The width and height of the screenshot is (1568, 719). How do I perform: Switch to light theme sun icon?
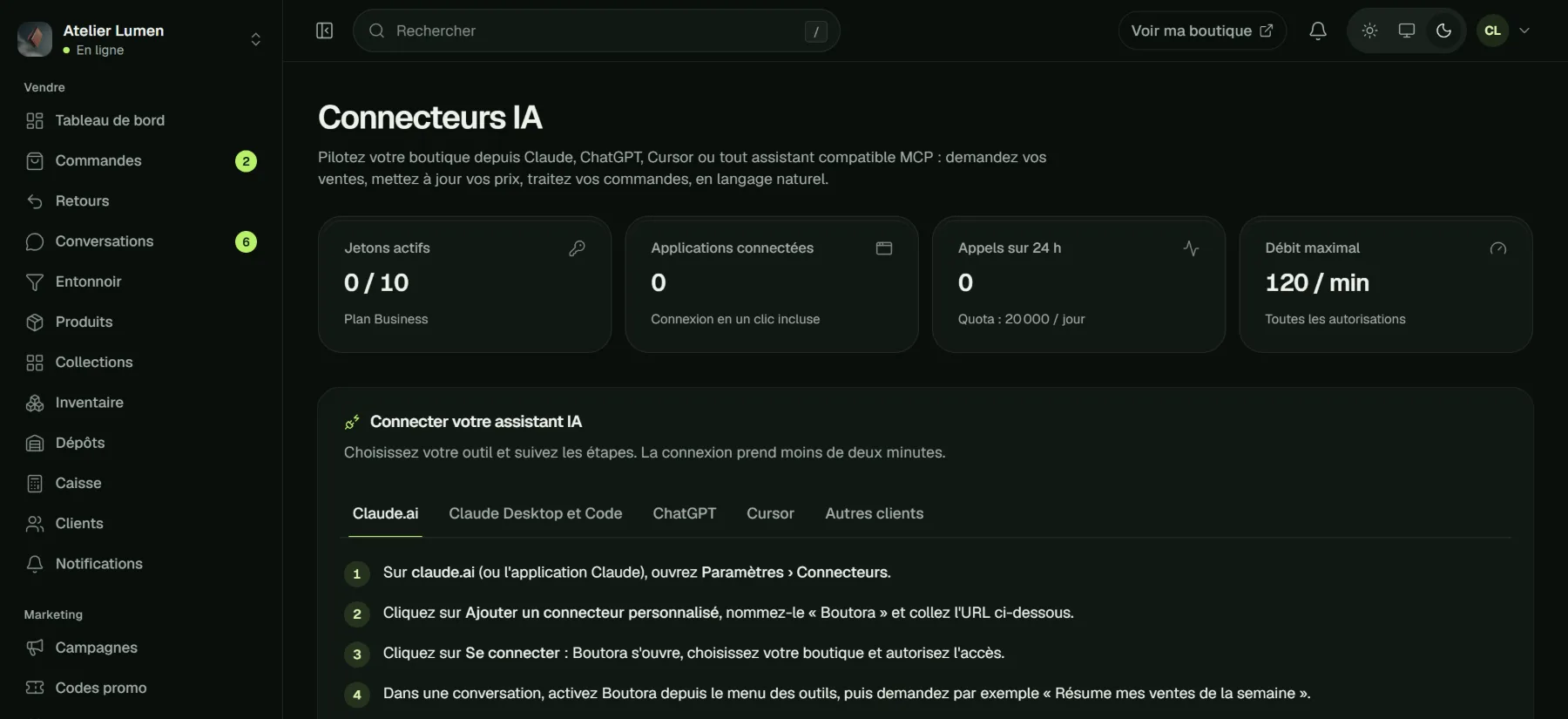pyautogui.click(x=1369, y=31)
